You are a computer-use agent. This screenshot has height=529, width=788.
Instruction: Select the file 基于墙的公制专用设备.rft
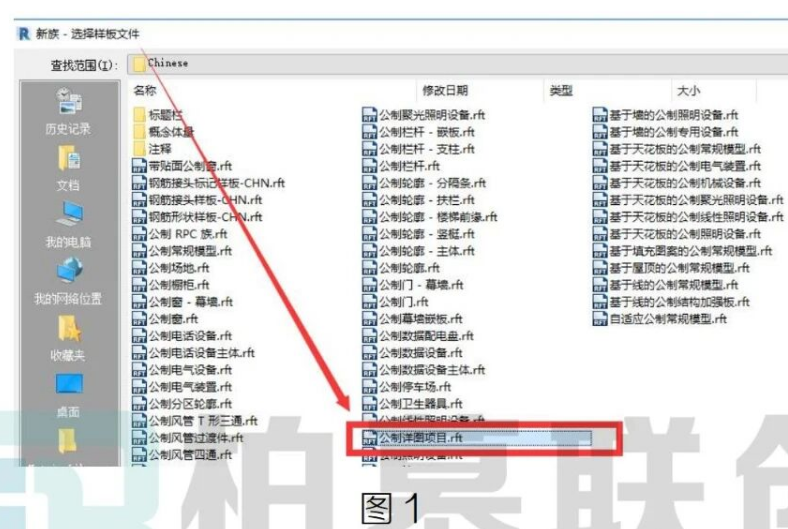(666, 132)
